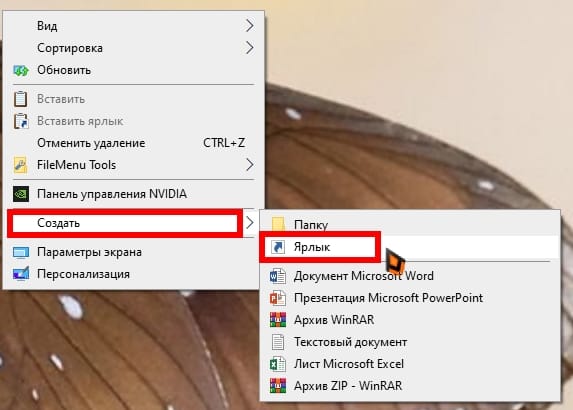Expand the Сортировка submenu arrow
The image size is (573, 410).
tap(249, 48)
